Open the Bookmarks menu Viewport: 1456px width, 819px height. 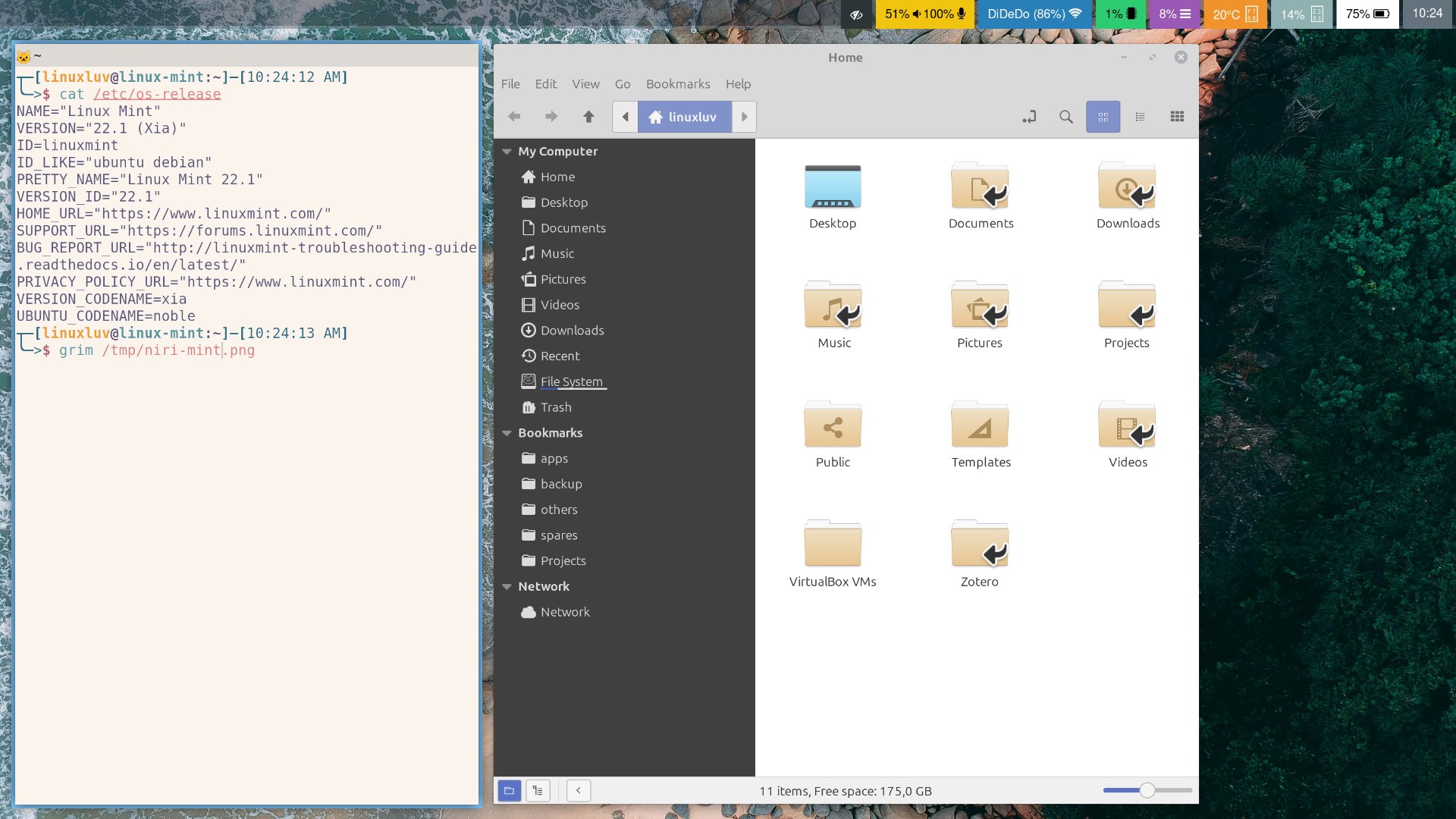click(677, 84)
